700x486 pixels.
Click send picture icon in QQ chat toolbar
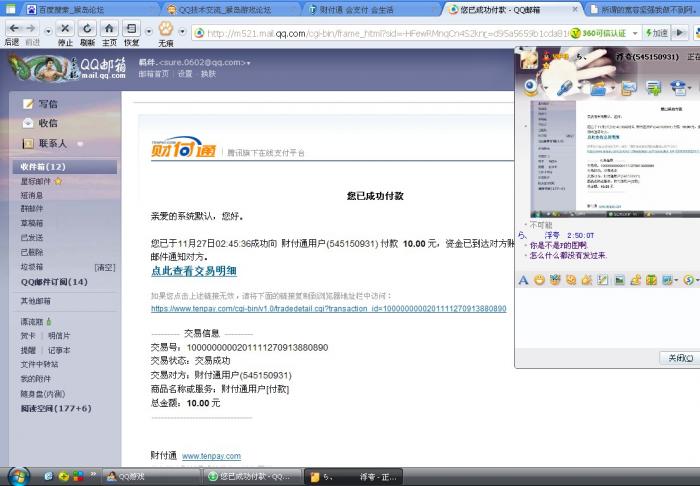tap(619, 280)
